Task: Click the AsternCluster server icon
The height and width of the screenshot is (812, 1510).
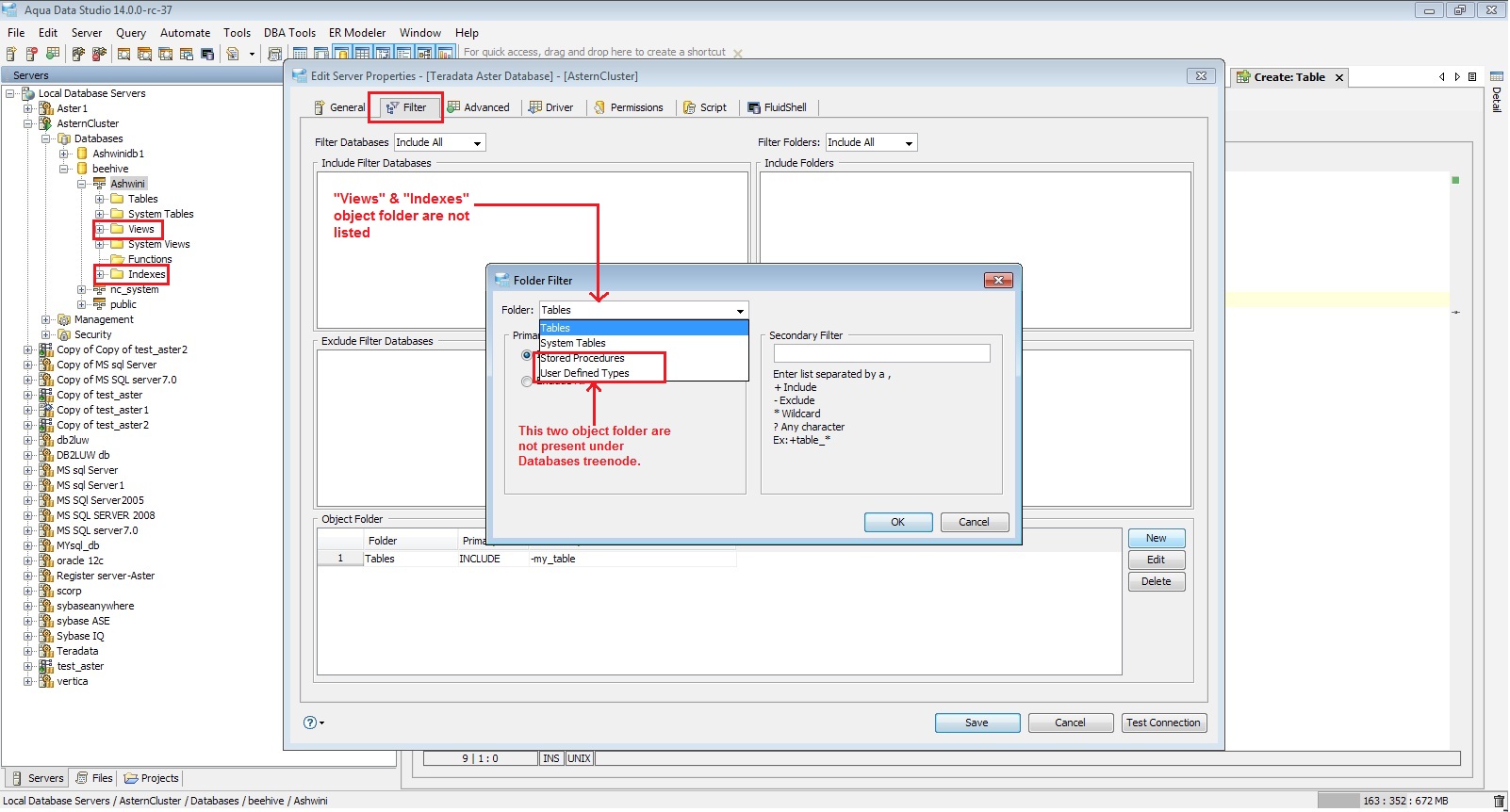Action: pyautogui.click(x=45, y=123)
